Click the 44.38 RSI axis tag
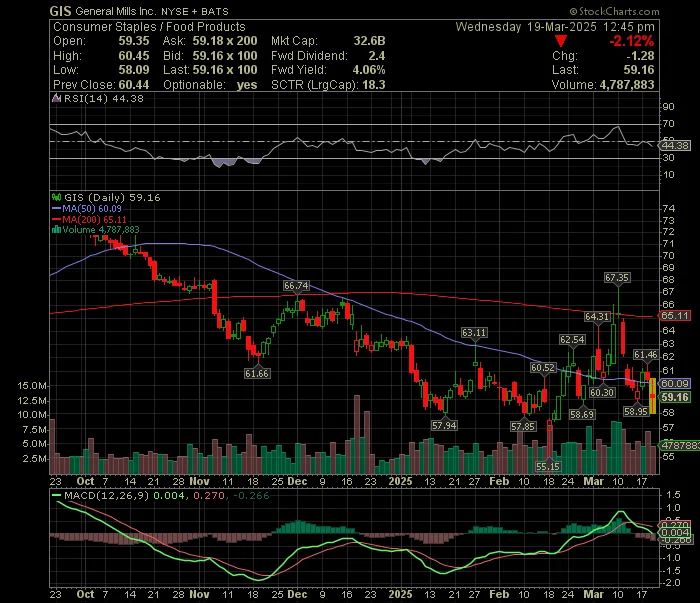This screenshot has height=603, width=700. point(675,146)
